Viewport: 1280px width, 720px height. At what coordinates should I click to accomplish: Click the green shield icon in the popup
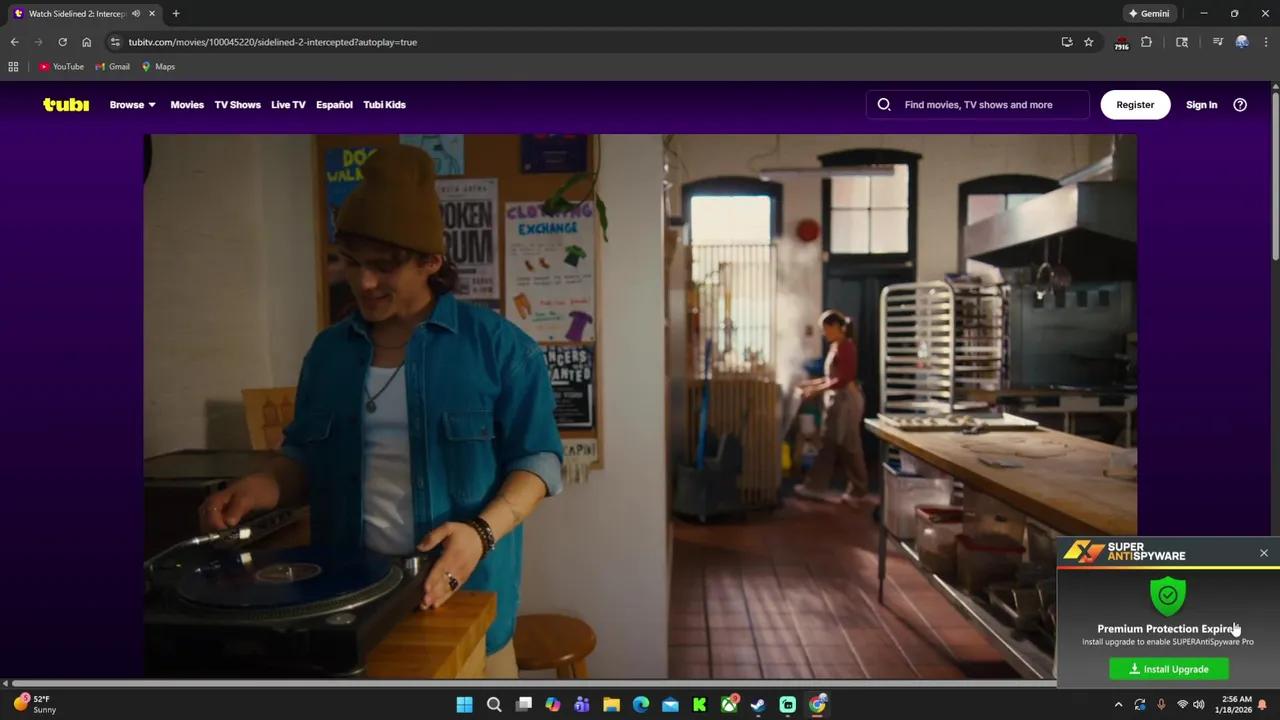click(1168, 595)
